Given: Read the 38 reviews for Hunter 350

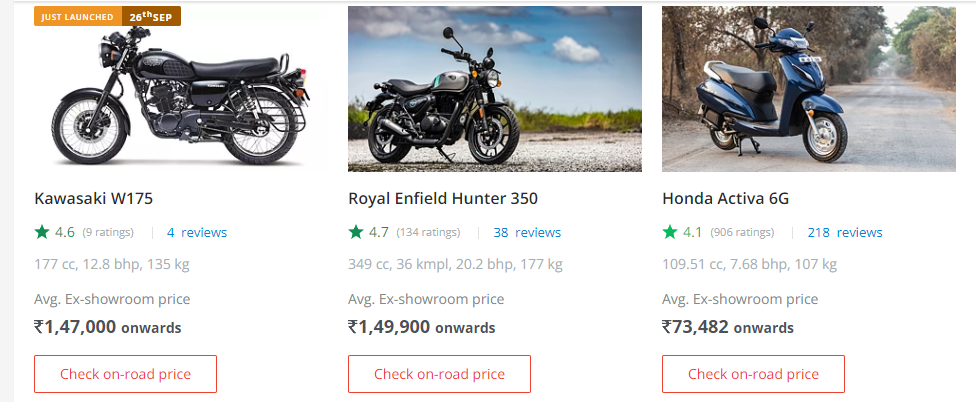Looking at the screenshot, I should pos(526,232).
